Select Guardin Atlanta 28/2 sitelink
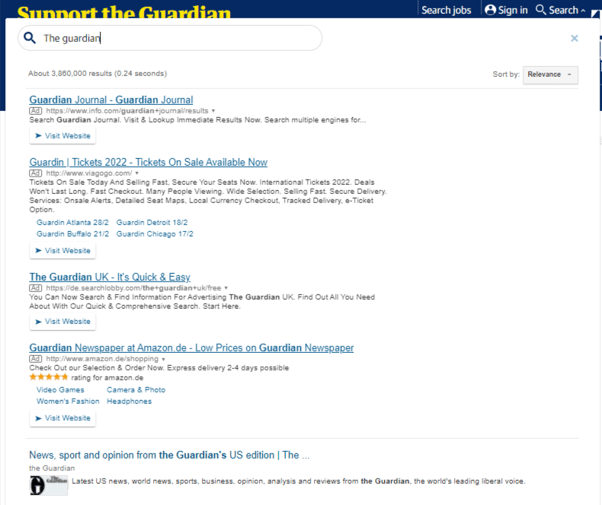The height and width of the screenshot is (505, 602). tap(71, 222)
